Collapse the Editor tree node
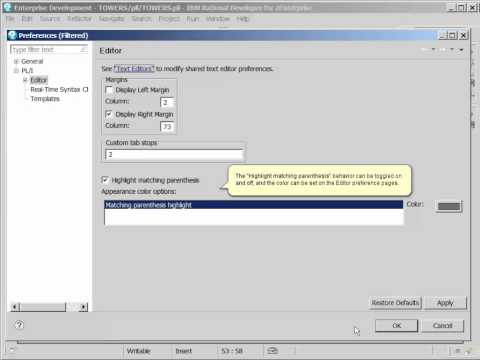 tap(25, 80)
